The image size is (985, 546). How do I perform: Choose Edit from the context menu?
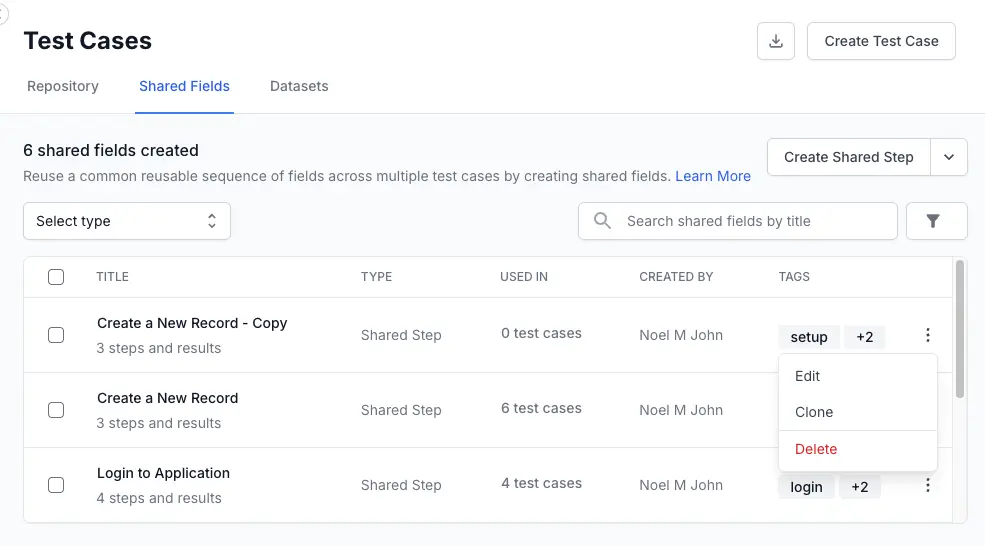tap(857, 376)
